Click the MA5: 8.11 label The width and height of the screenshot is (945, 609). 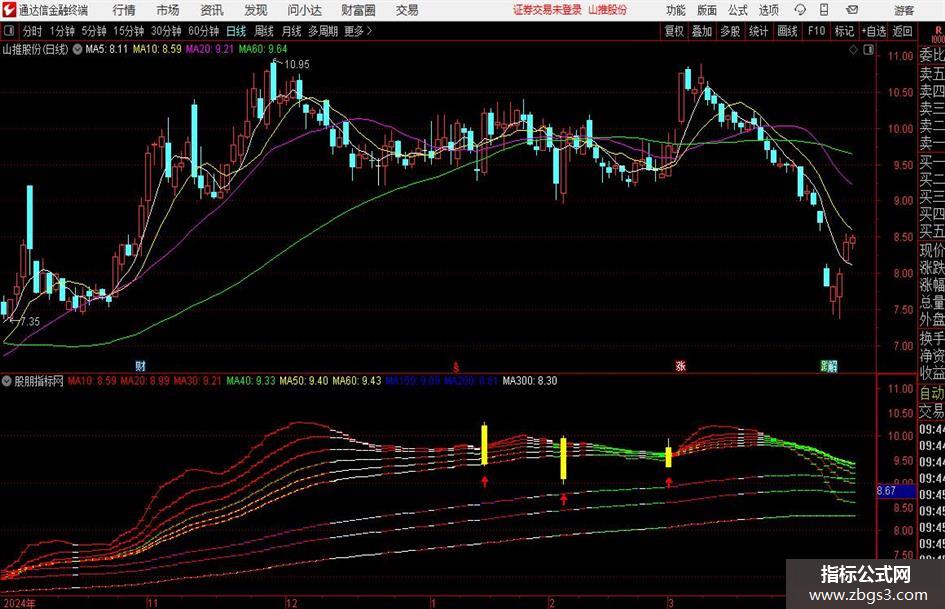pyautogui.click(x=107, y=49)
